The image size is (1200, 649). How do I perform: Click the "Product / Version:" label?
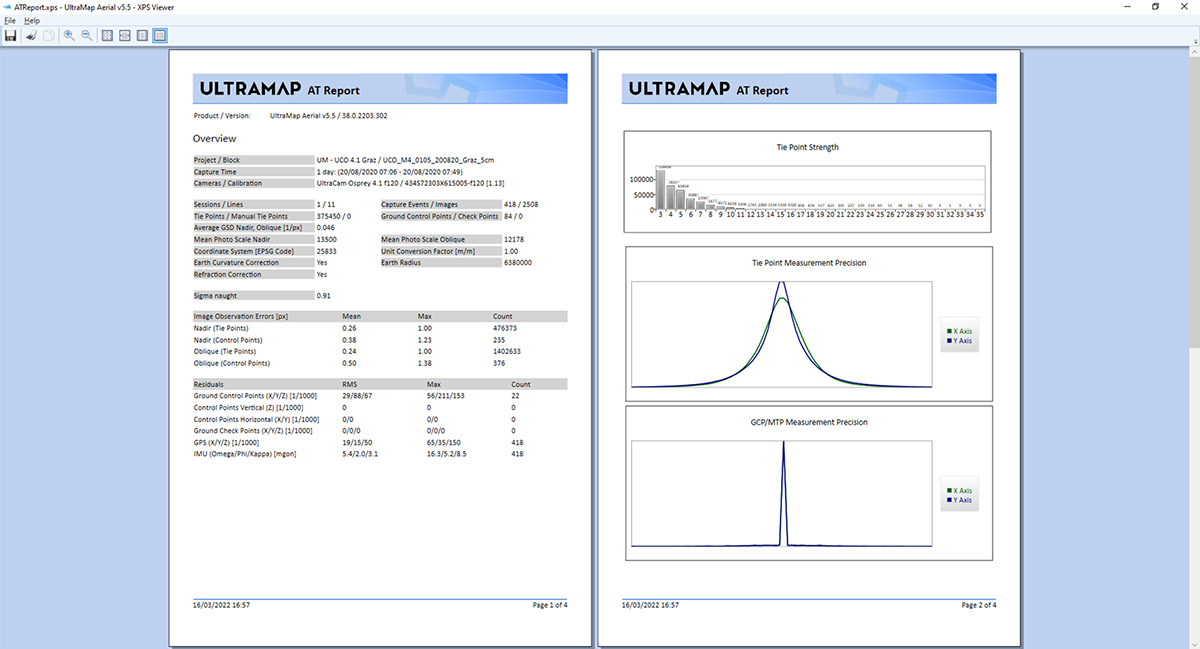(221, 116)
